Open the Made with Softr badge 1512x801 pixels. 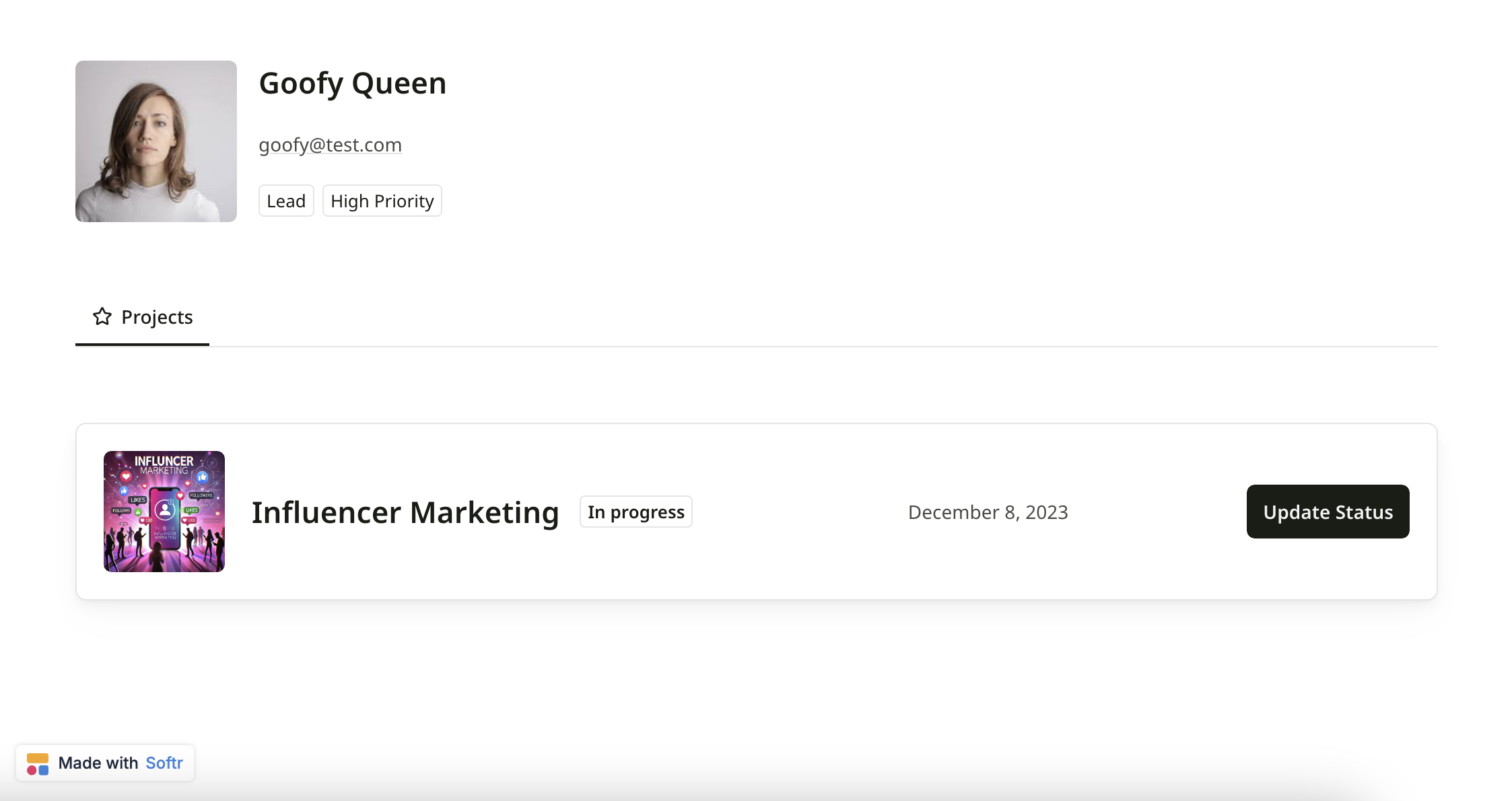pyautogui.click(x=105, y=763)
